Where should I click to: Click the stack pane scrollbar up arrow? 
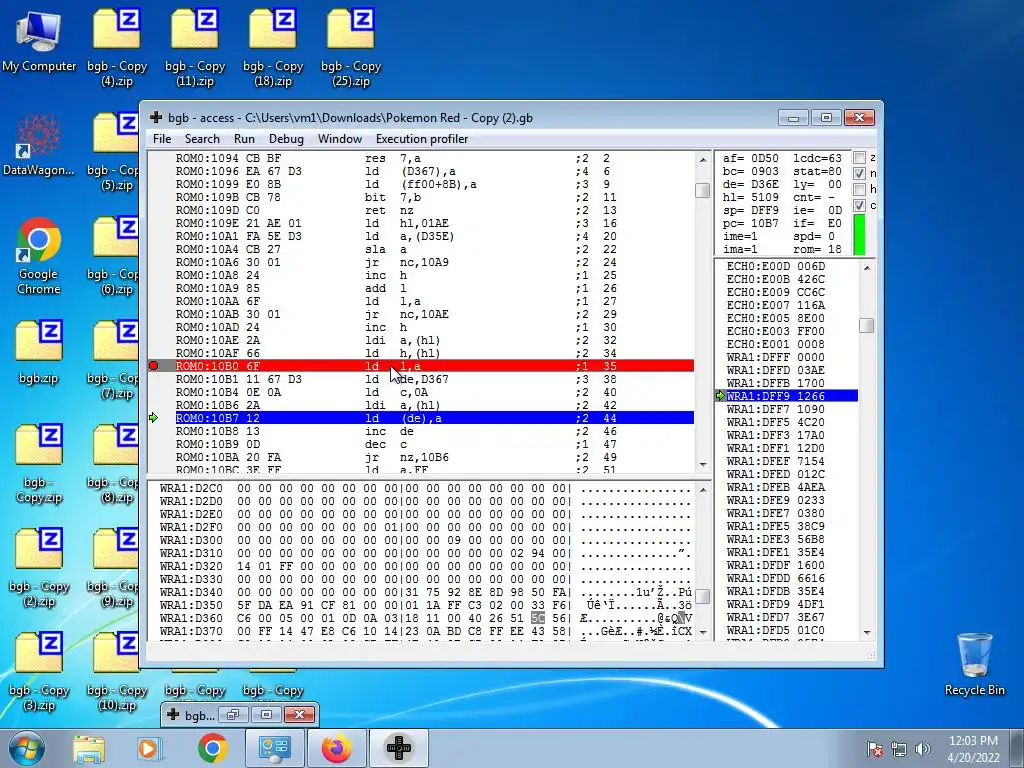(867, 268)
